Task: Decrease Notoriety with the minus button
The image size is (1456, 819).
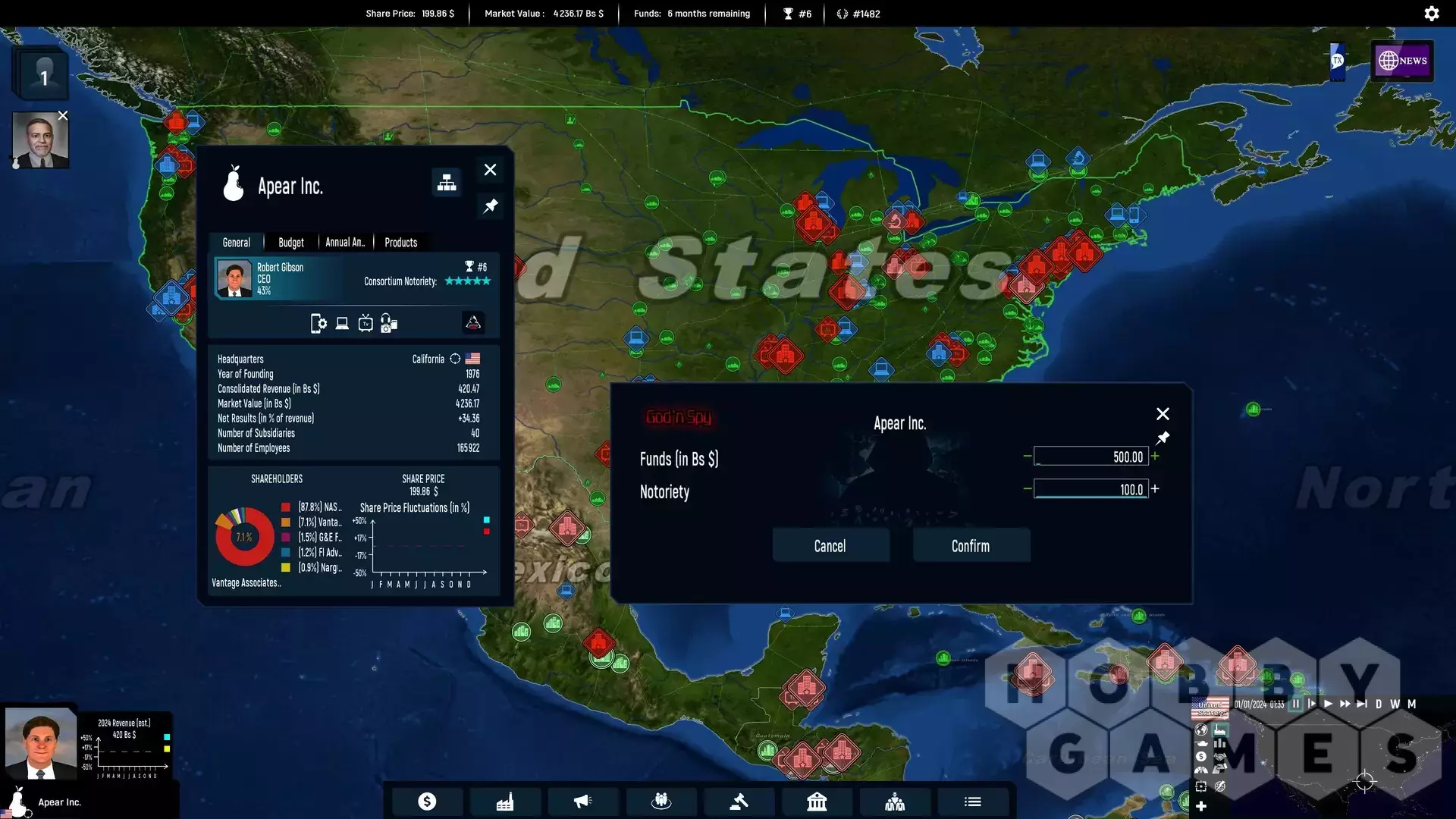Action: pyautogui.click(x=1028, y=489)
